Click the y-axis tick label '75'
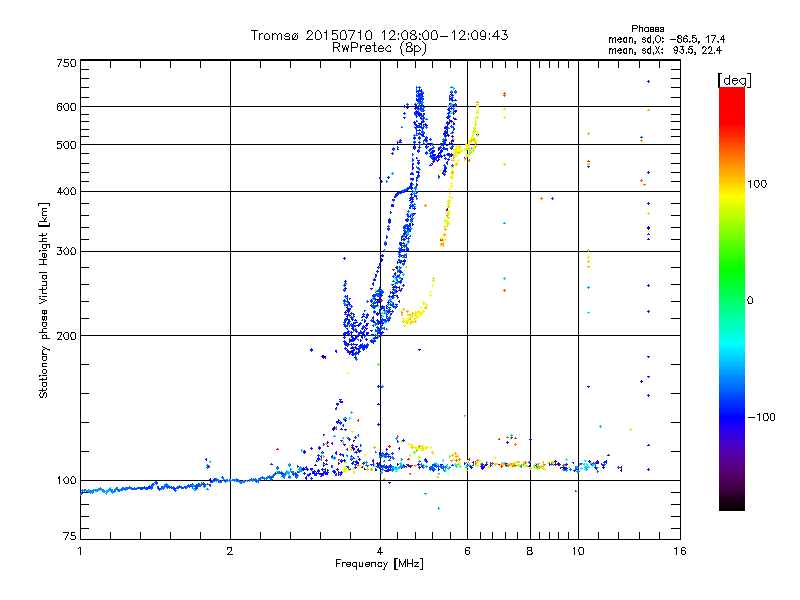The width and height of the screenshot is (800, 600). coord(70,536)
